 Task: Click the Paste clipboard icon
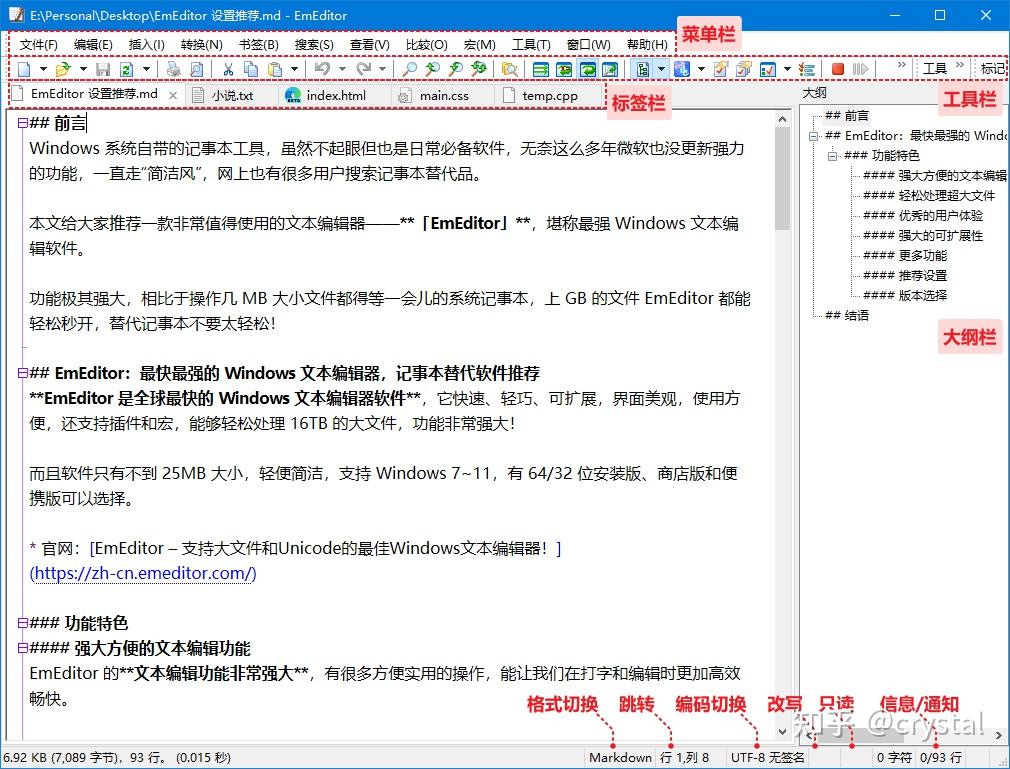275,69
